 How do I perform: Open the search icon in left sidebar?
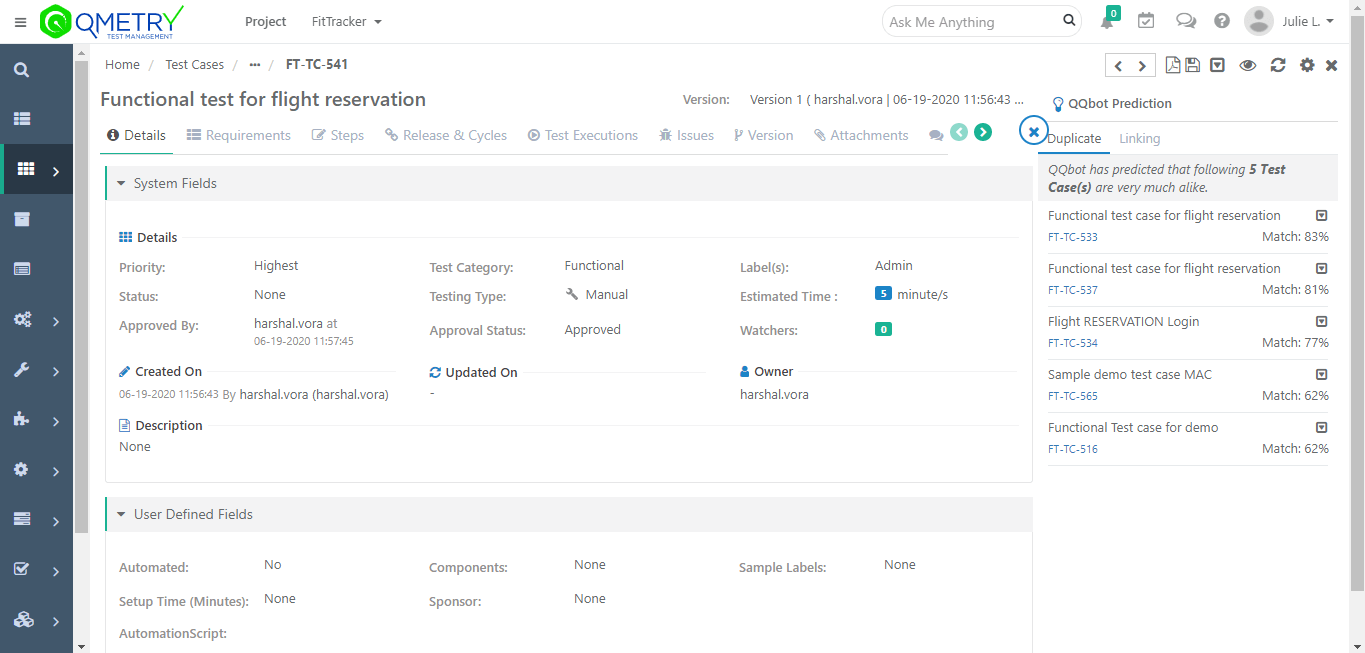[x=22, y=70]
